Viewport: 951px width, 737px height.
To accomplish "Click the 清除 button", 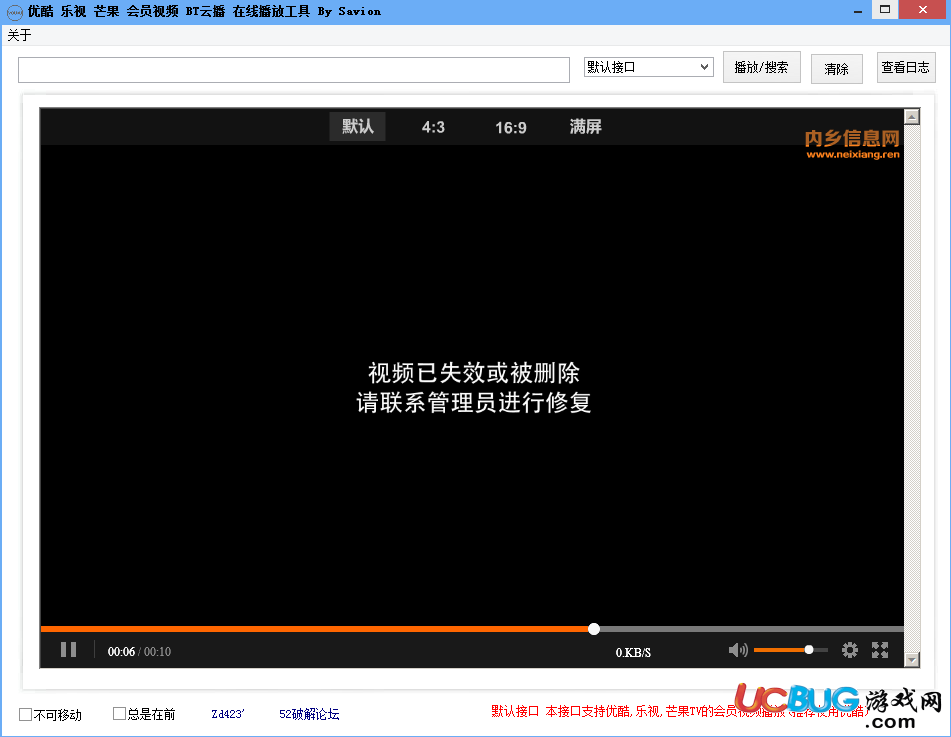I will pos(836,69).
